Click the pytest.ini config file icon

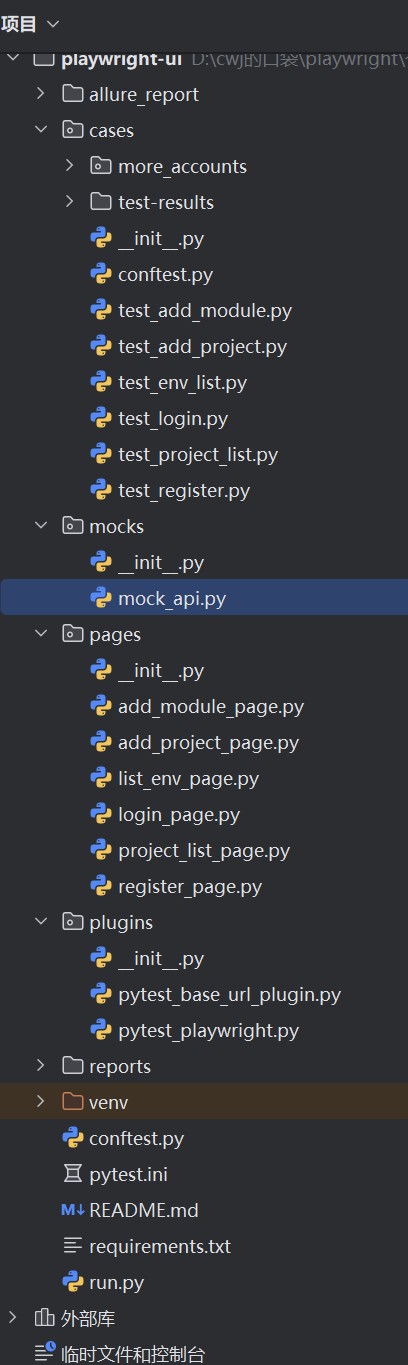pyautogui.click(x=72, y=1174)
